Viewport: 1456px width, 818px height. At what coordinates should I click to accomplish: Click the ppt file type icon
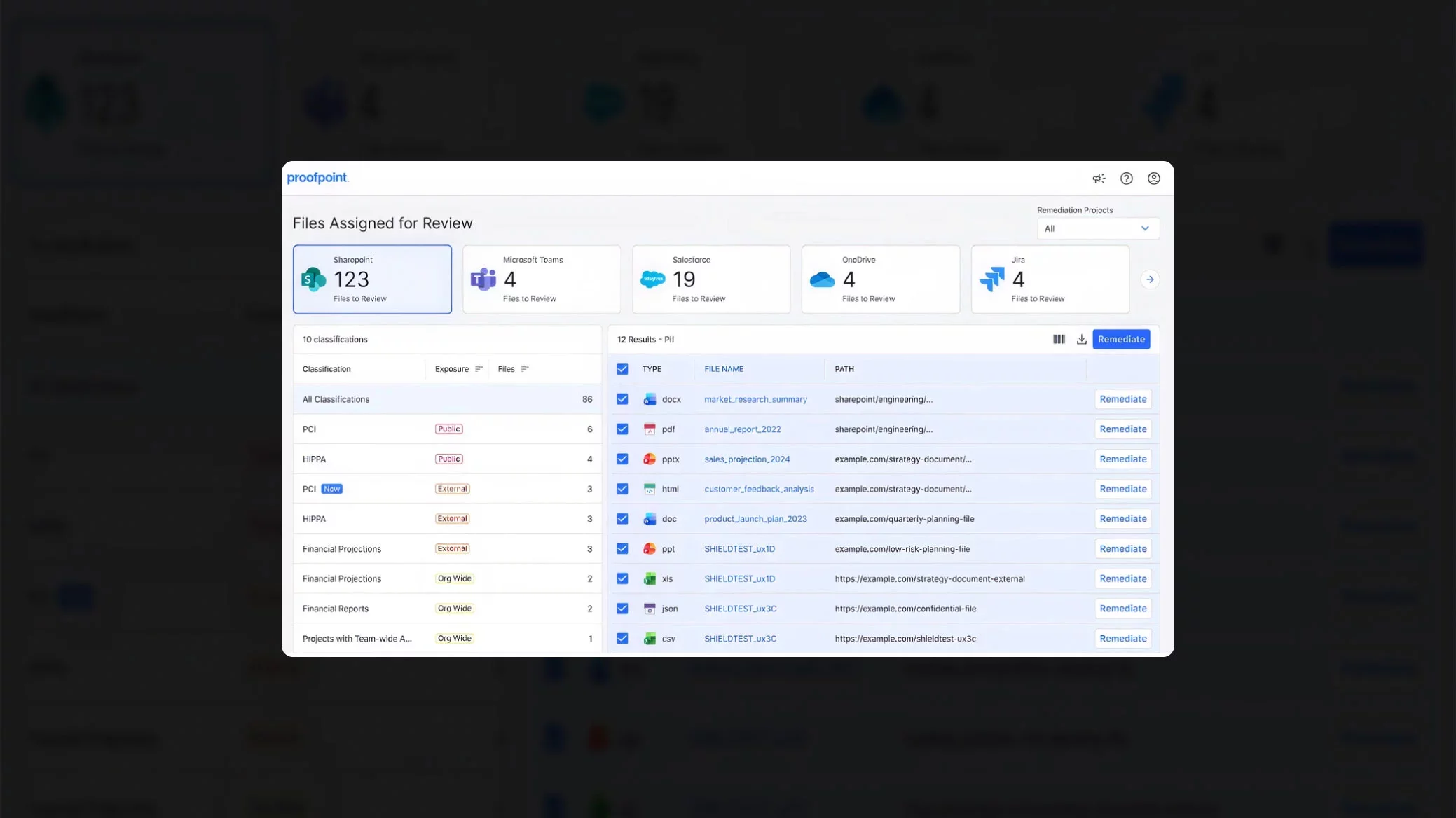[650, 549]
